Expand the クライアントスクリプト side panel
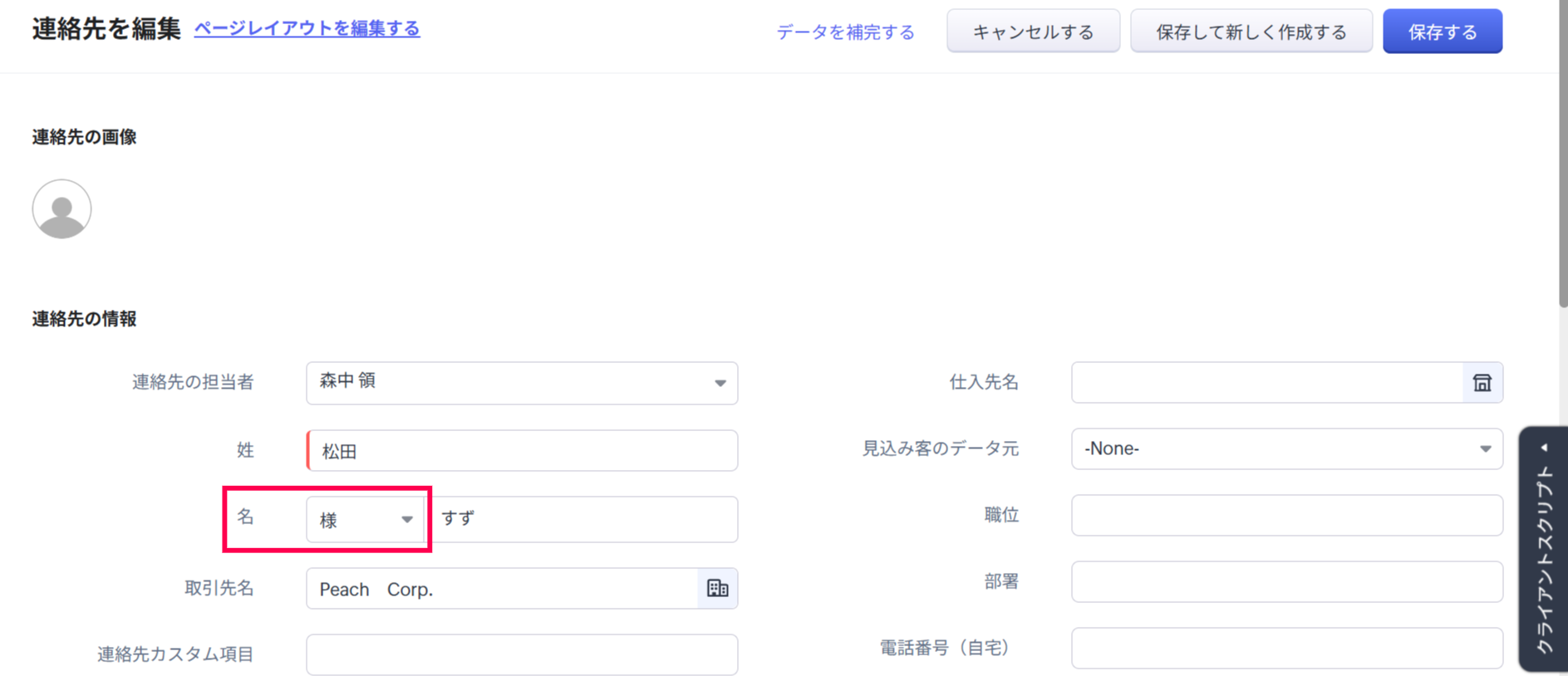This screenshot has width=1568, height=676. [1543, 548]
